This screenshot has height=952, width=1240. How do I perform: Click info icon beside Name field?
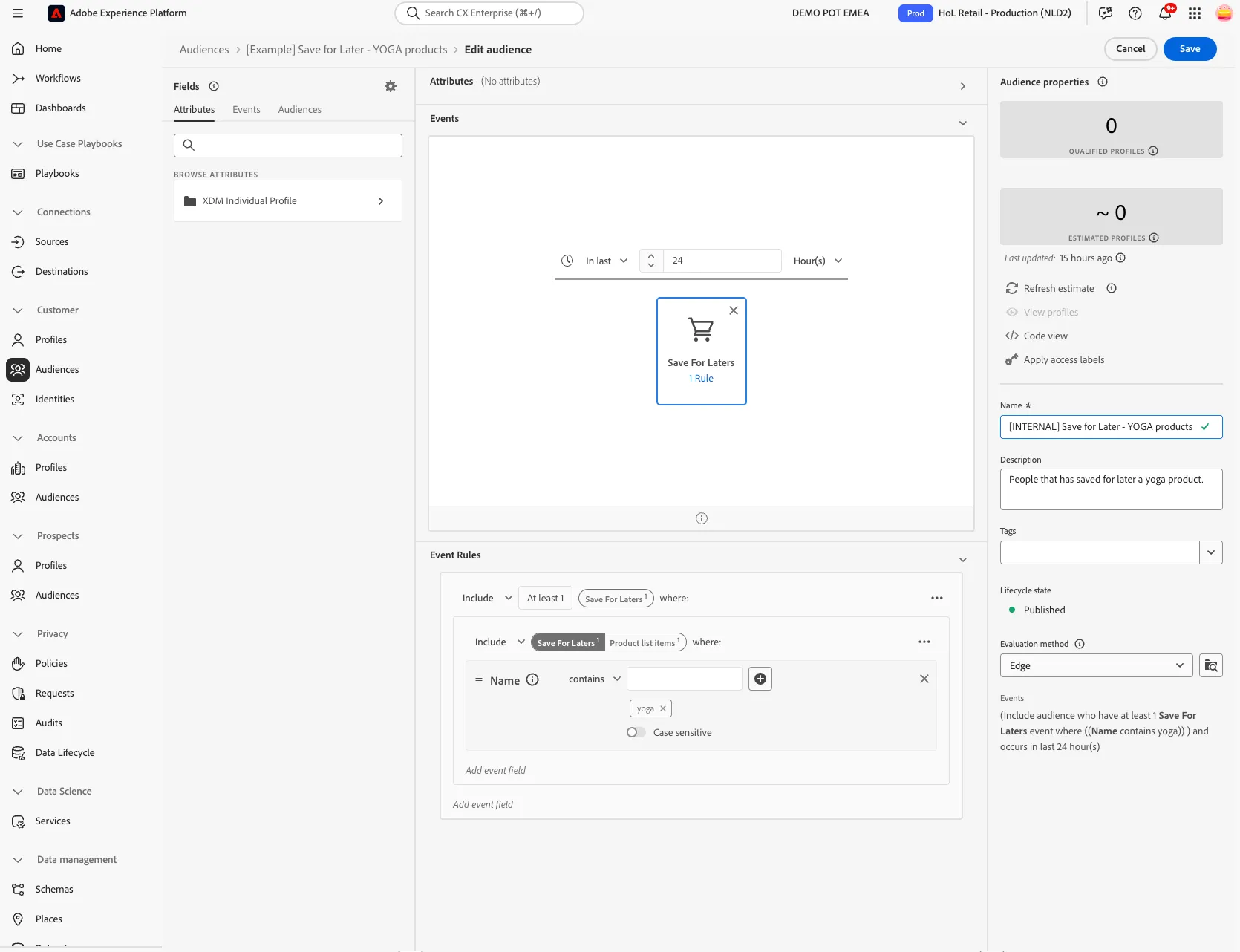pyautogui.click(x=532, y=679)
